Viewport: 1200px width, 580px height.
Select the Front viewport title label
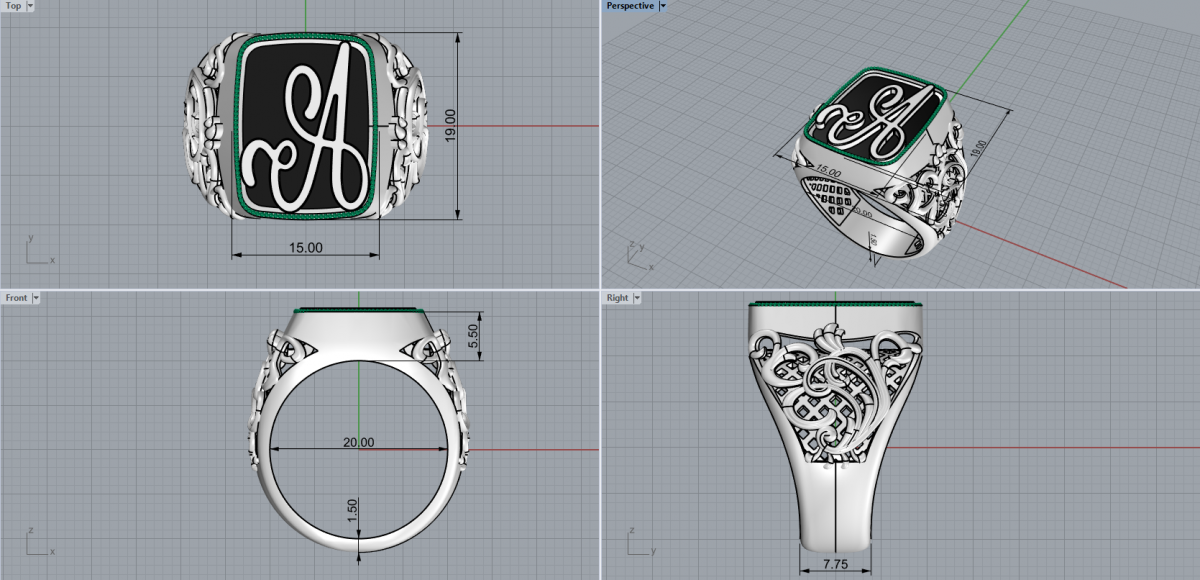pos(16,298)
